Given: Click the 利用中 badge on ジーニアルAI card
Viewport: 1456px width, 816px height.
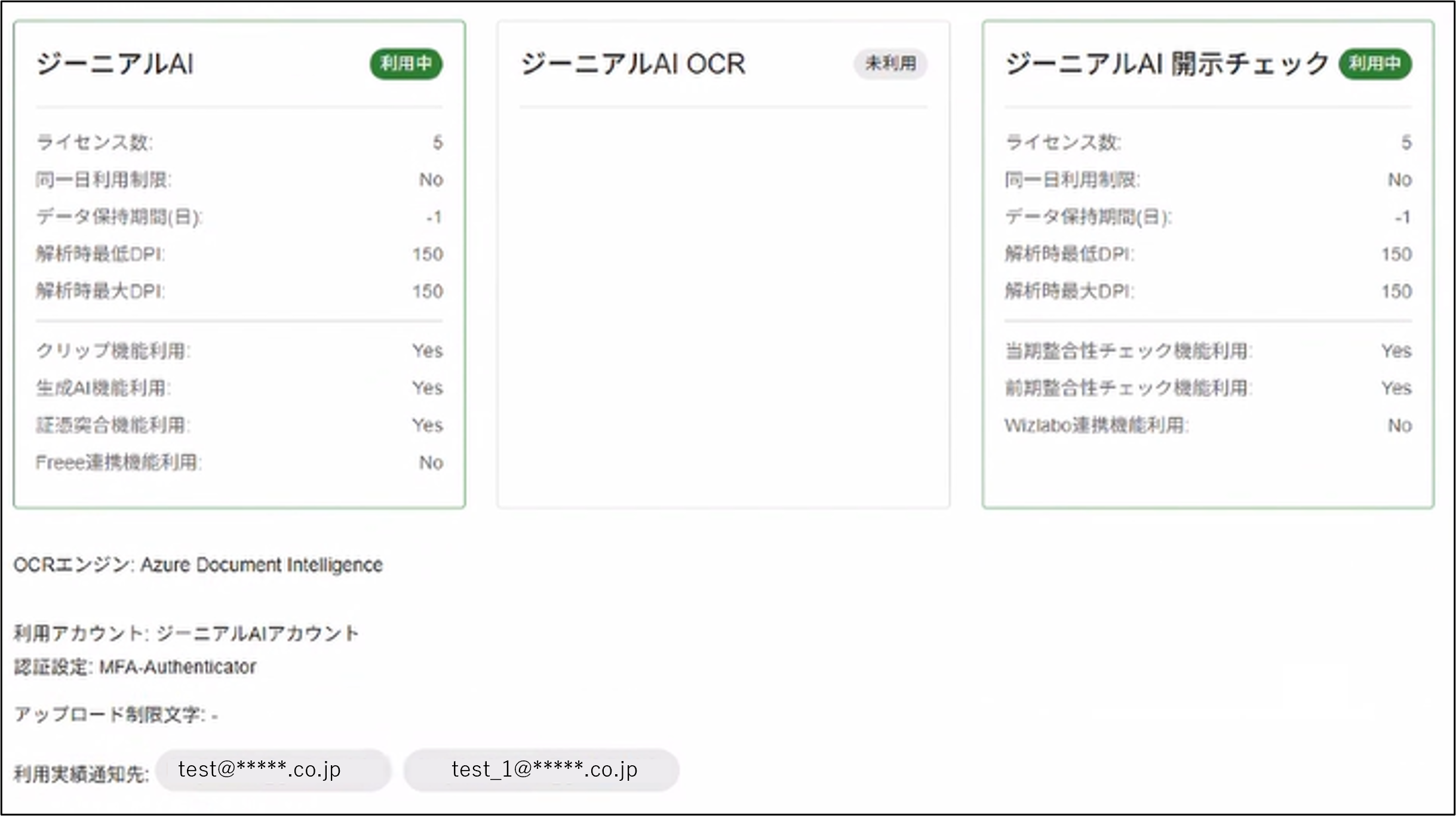Looking at the screenshot, I should pos(406,63).
